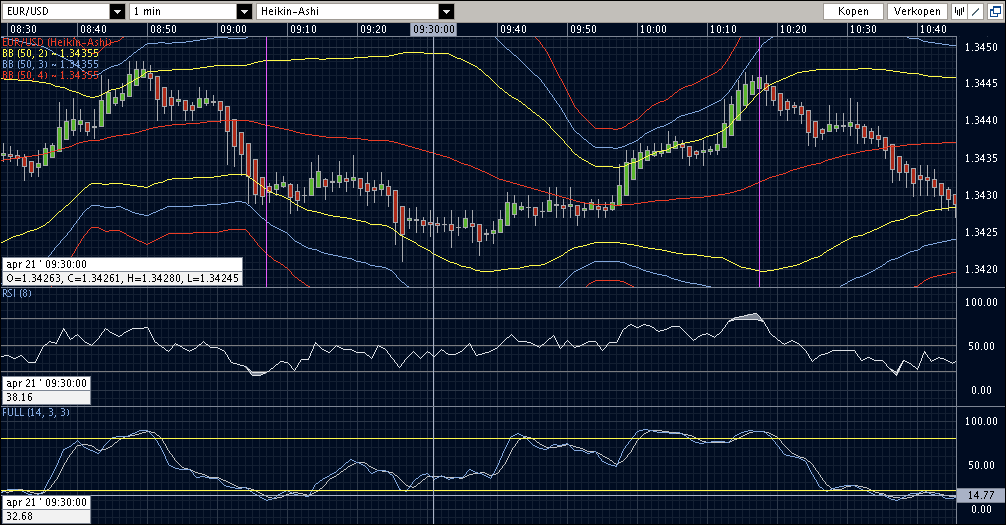
Task: Select the EUR/USD (Heikin-Ashi) legend label
Action: point(56,42)
